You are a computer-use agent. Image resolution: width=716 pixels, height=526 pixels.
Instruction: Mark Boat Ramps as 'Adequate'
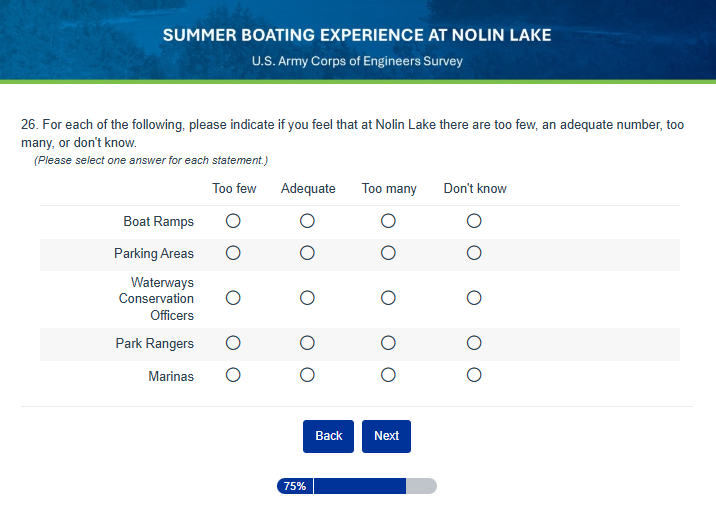307,220
